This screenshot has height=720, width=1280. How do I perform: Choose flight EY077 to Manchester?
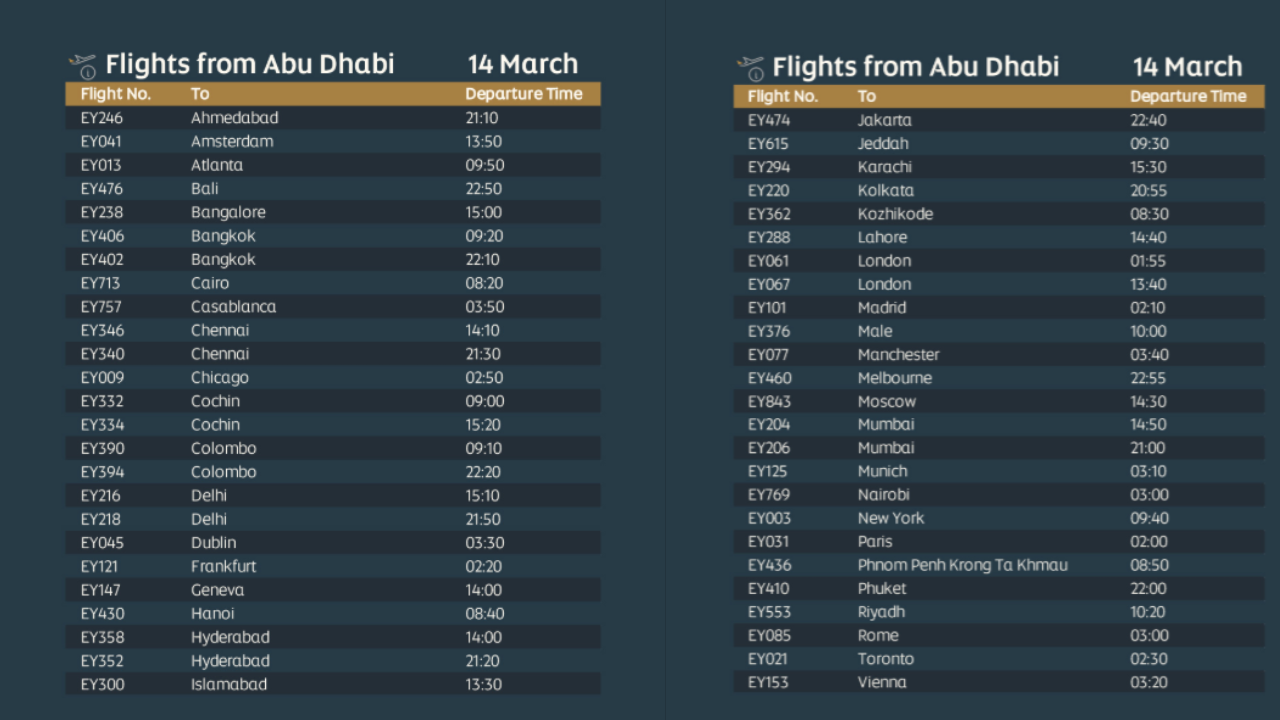coord(768,355)
